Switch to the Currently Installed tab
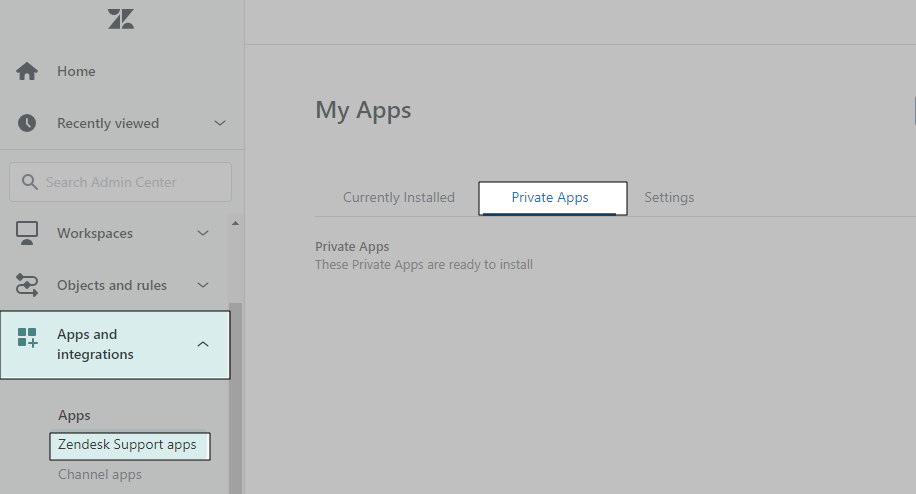The height and width of the screenshot is (494, 916). pyautogui.click(x=398, y=198)
